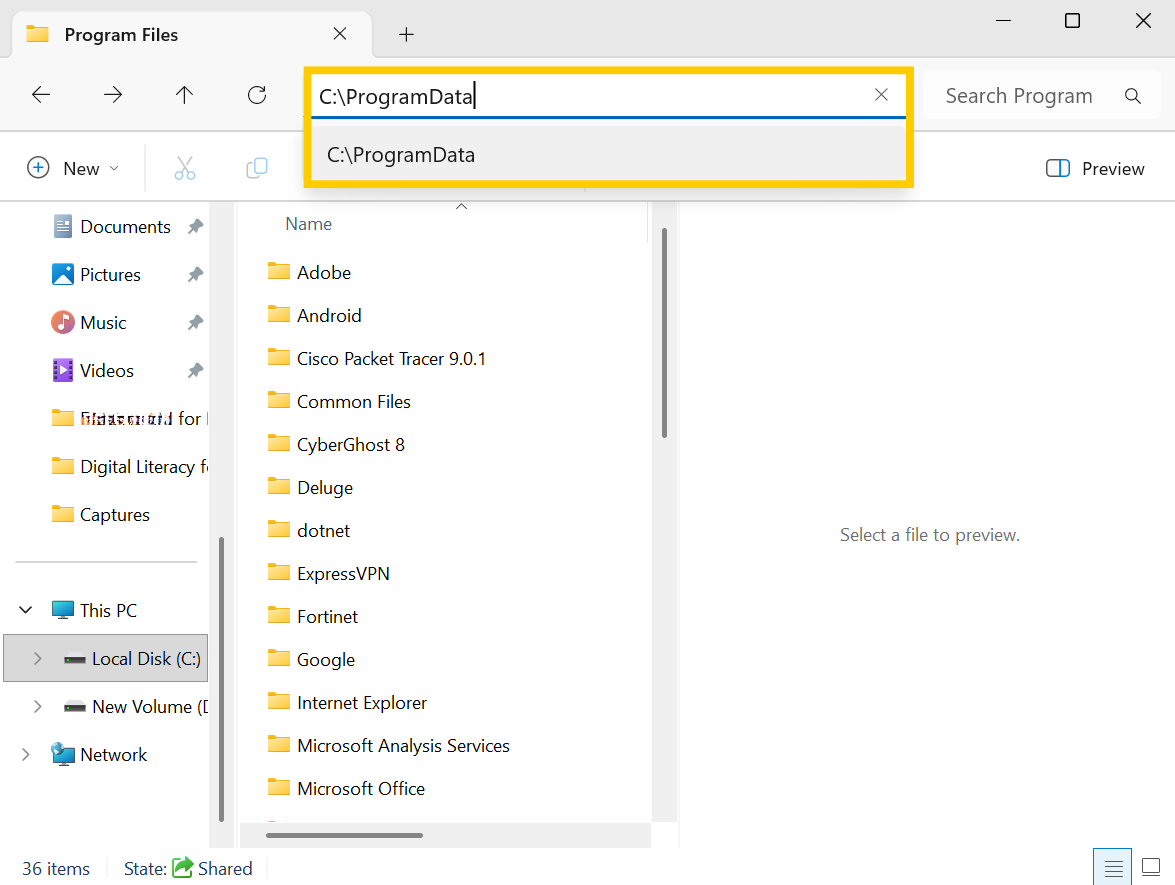Screen dimensions: 1175x885
Task: Unpin Documents via its pin icon
Action: pos(195,226)
